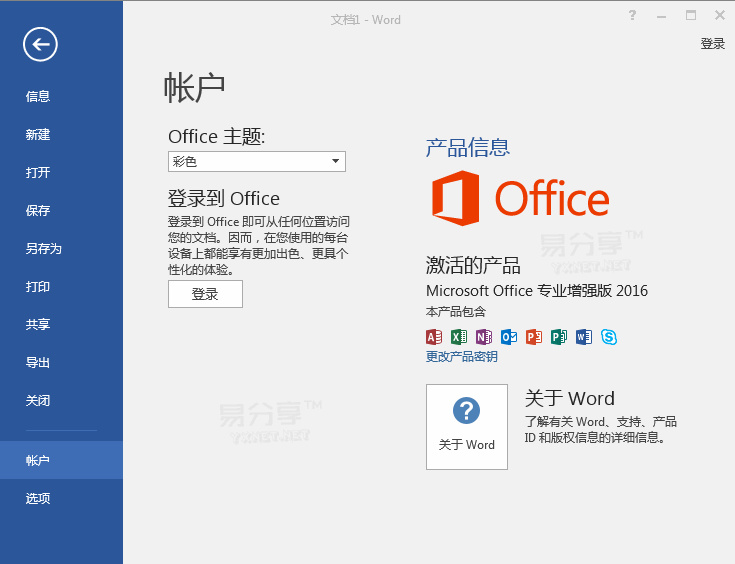This screenshot has height=564, width=735.
Task: Click the Skype for Business icon
Action: [x=609, y=337]
